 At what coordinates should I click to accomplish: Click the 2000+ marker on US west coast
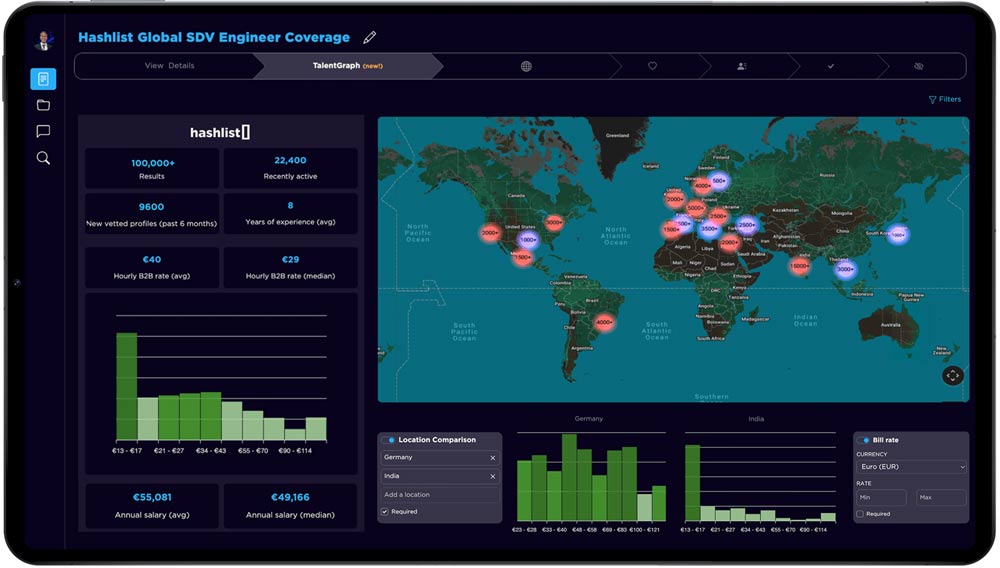point(490,233)
